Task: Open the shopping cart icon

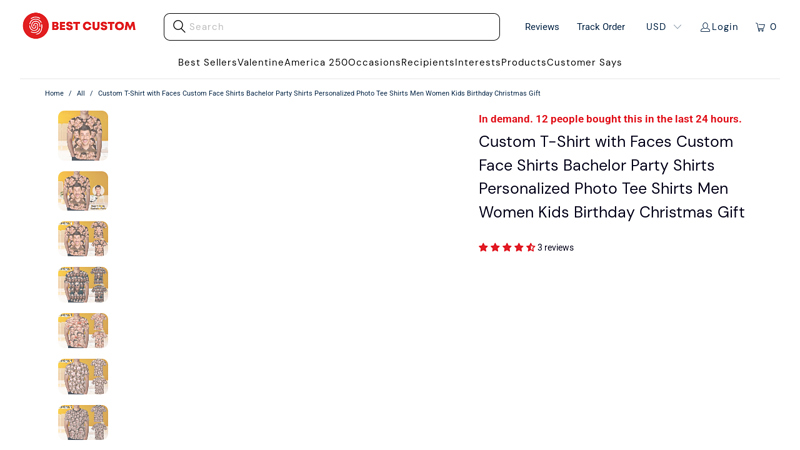Action: point(760,27)
